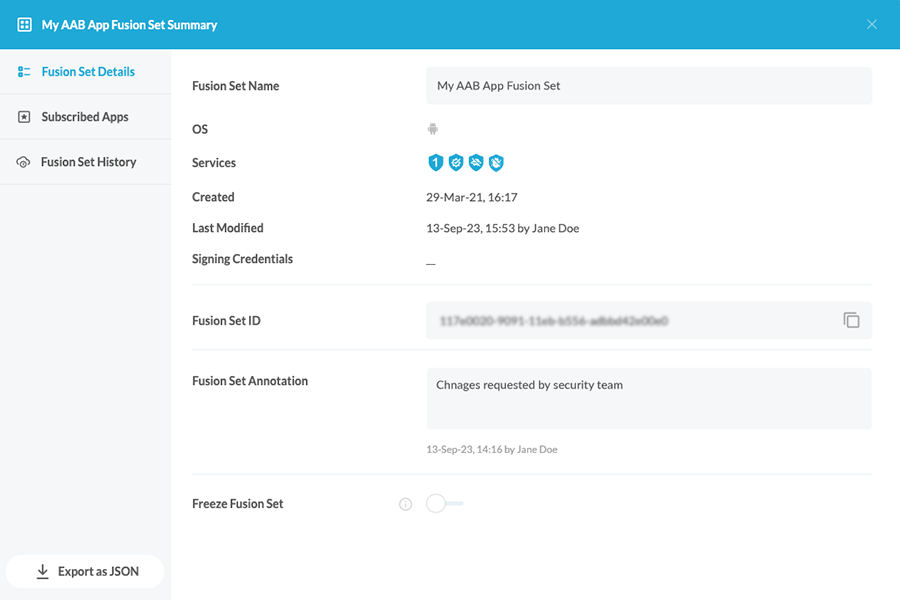Click the grid icon in the title bar

pyautogui.click(x=25, y=24)
